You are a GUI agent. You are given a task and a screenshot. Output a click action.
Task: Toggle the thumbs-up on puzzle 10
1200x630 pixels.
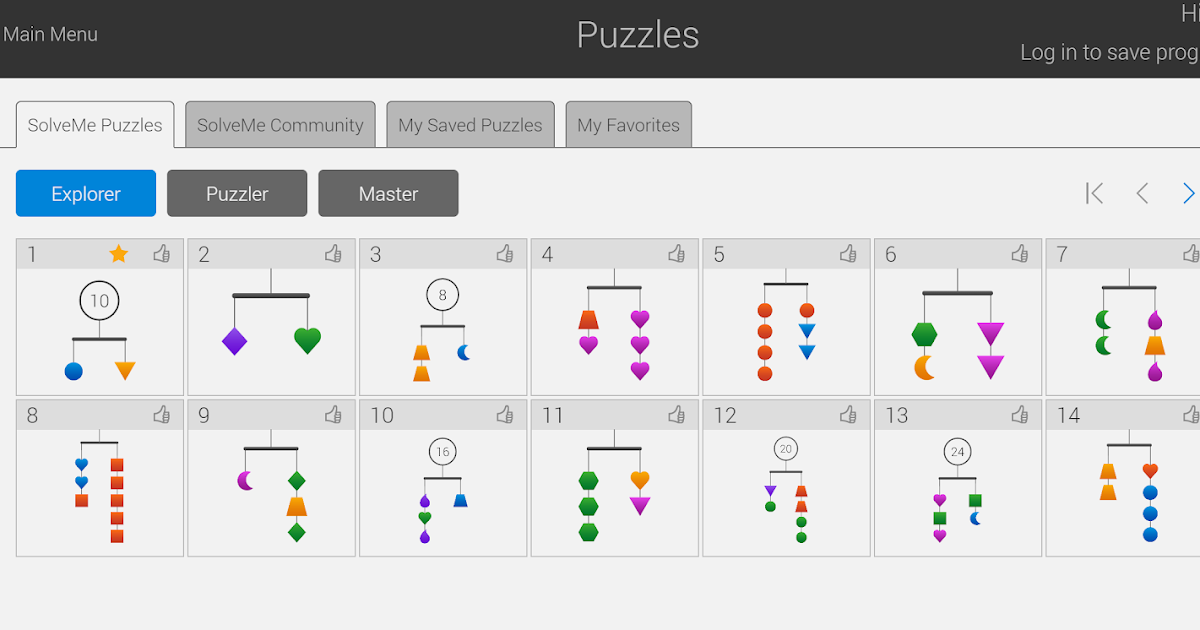click(505, 414)
